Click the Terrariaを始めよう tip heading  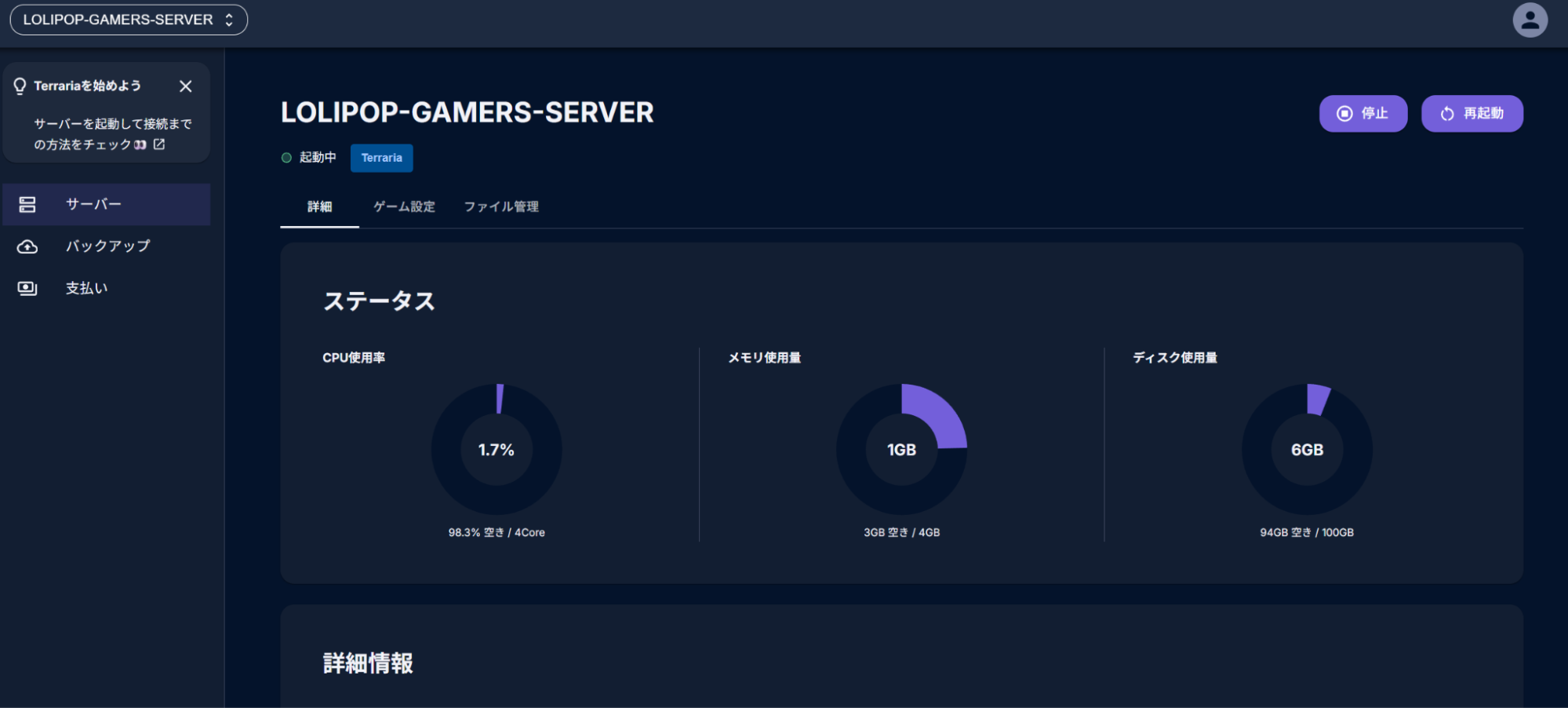click(x=87, y=86)
